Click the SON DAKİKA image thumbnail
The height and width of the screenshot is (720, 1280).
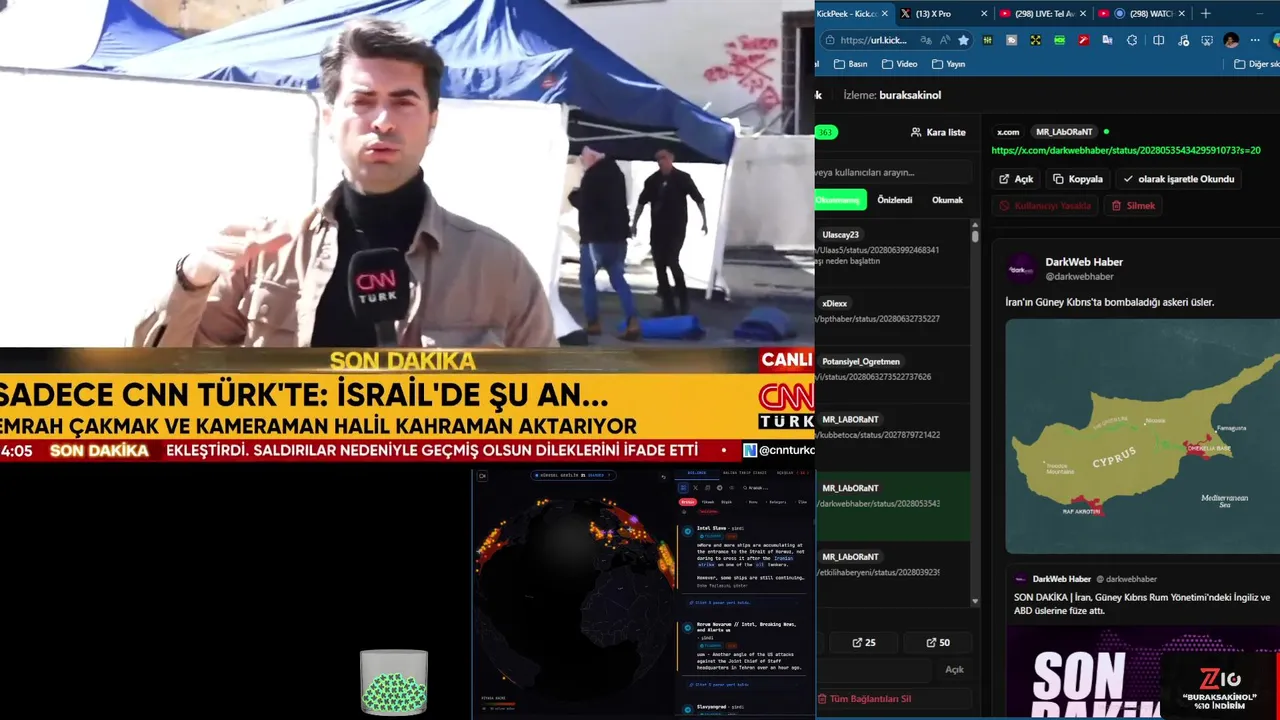pyautogui.click(x=1142, y=672)
